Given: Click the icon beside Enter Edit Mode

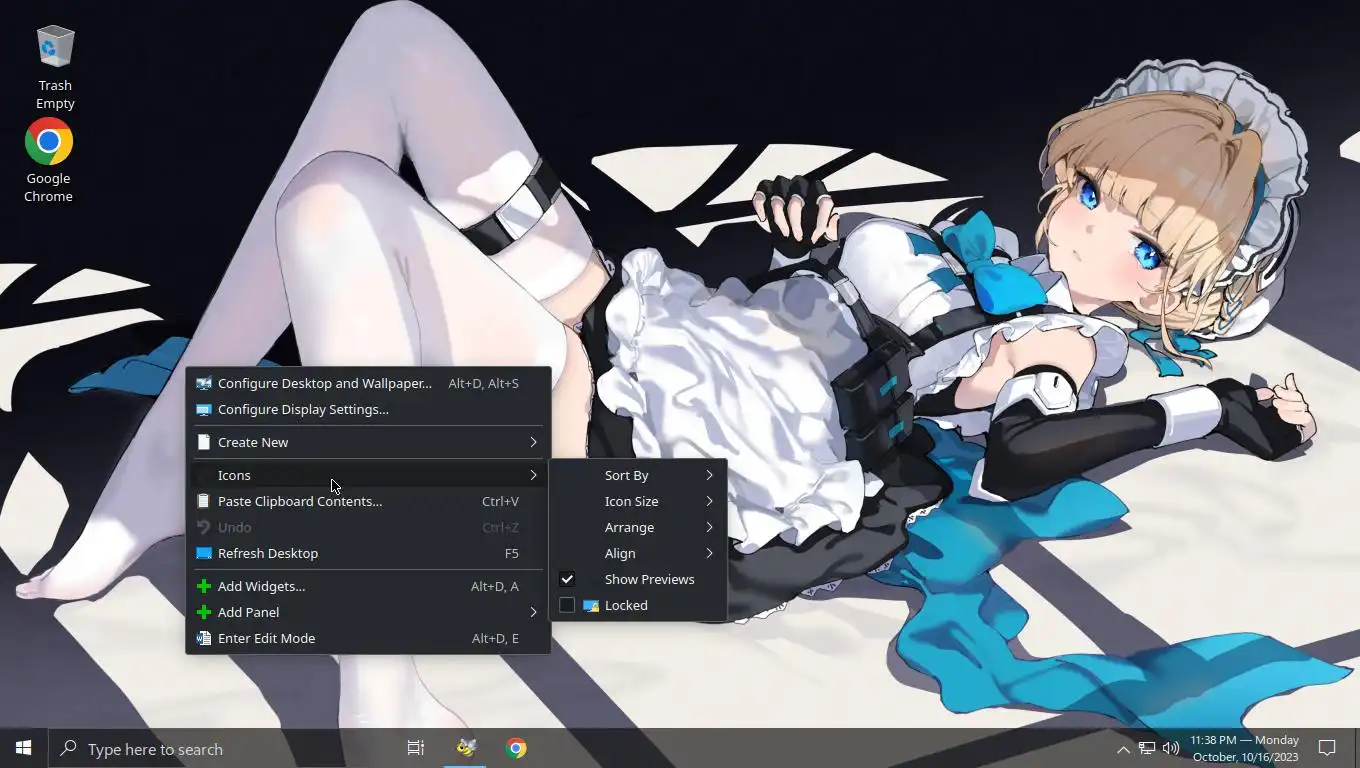Looking at the screenshot, I should (x=204, y=638).
